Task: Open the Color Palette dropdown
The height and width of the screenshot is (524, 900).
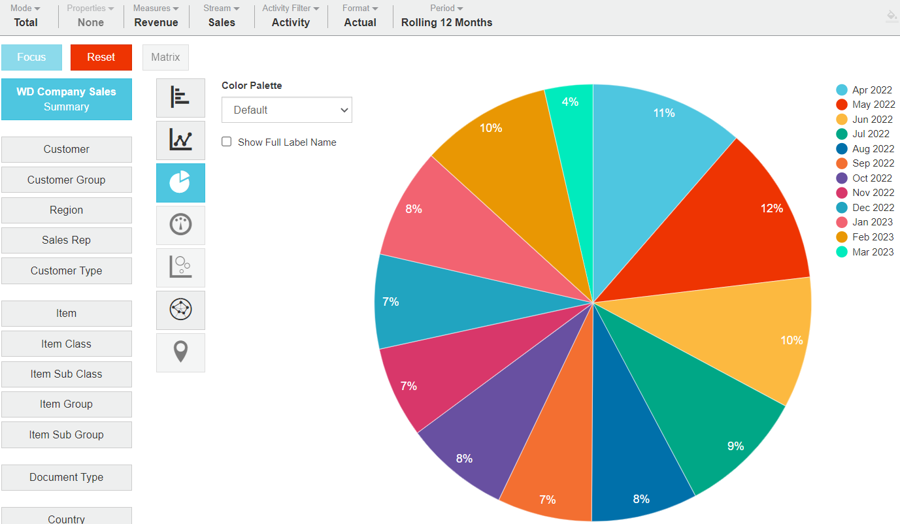Action: click(x=286, y=110)
